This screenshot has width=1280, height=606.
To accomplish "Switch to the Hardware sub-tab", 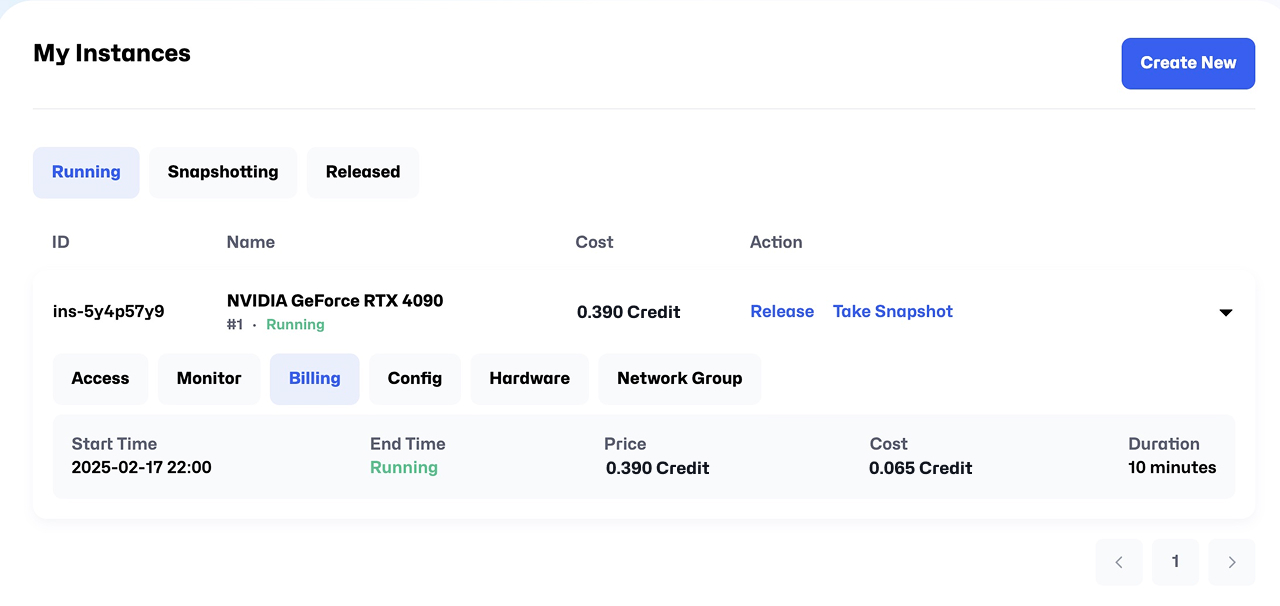I will click(x=529, y=378).
